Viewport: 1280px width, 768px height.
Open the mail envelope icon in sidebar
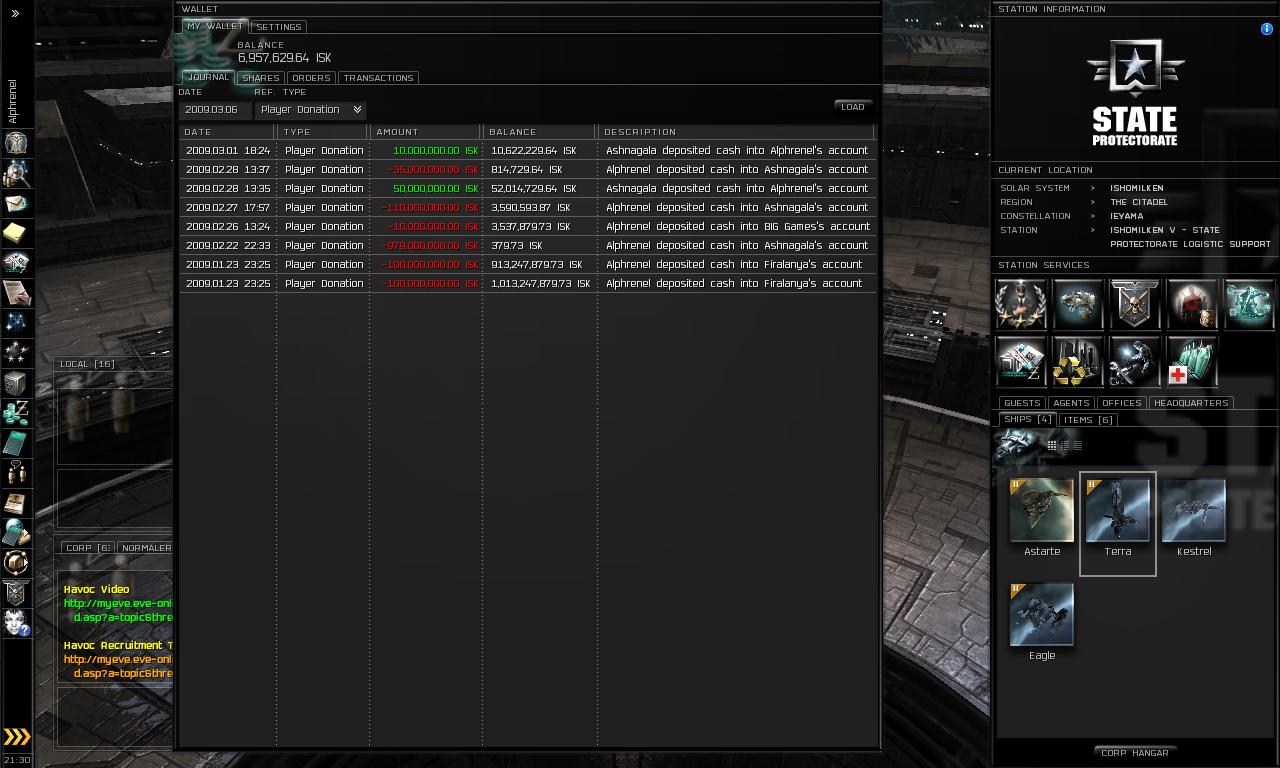(x=16, y=203)
